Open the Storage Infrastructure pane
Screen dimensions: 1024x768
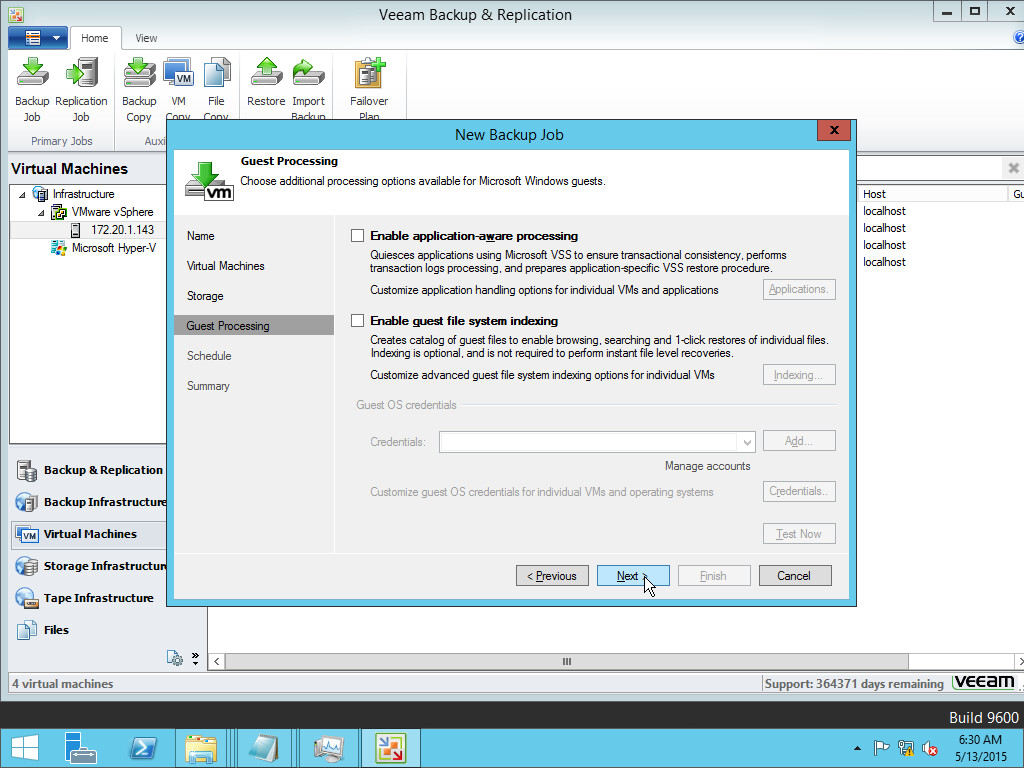(89, 566)
